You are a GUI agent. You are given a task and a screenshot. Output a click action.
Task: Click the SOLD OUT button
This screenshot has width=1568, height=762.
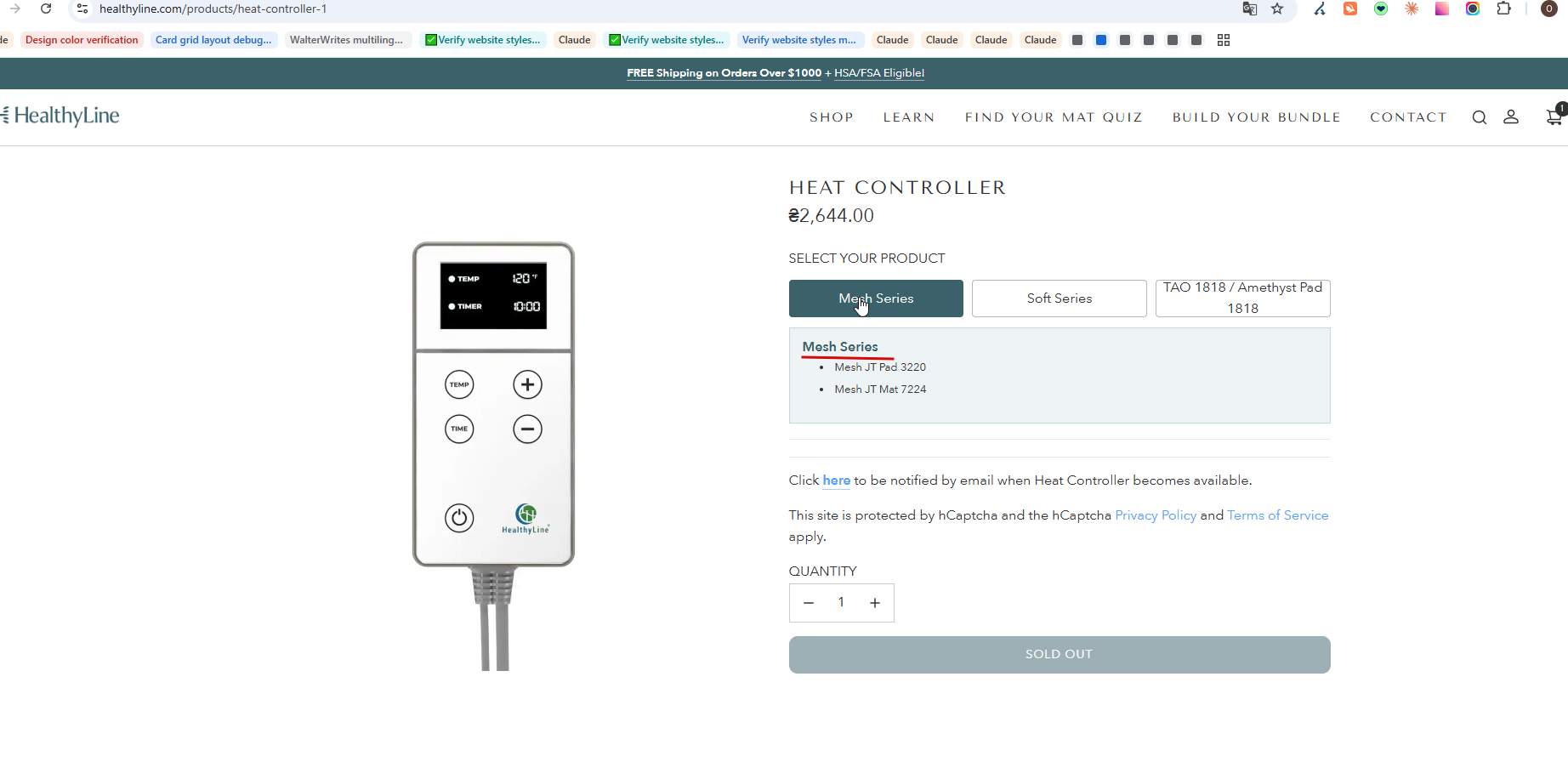[1060, 655]
